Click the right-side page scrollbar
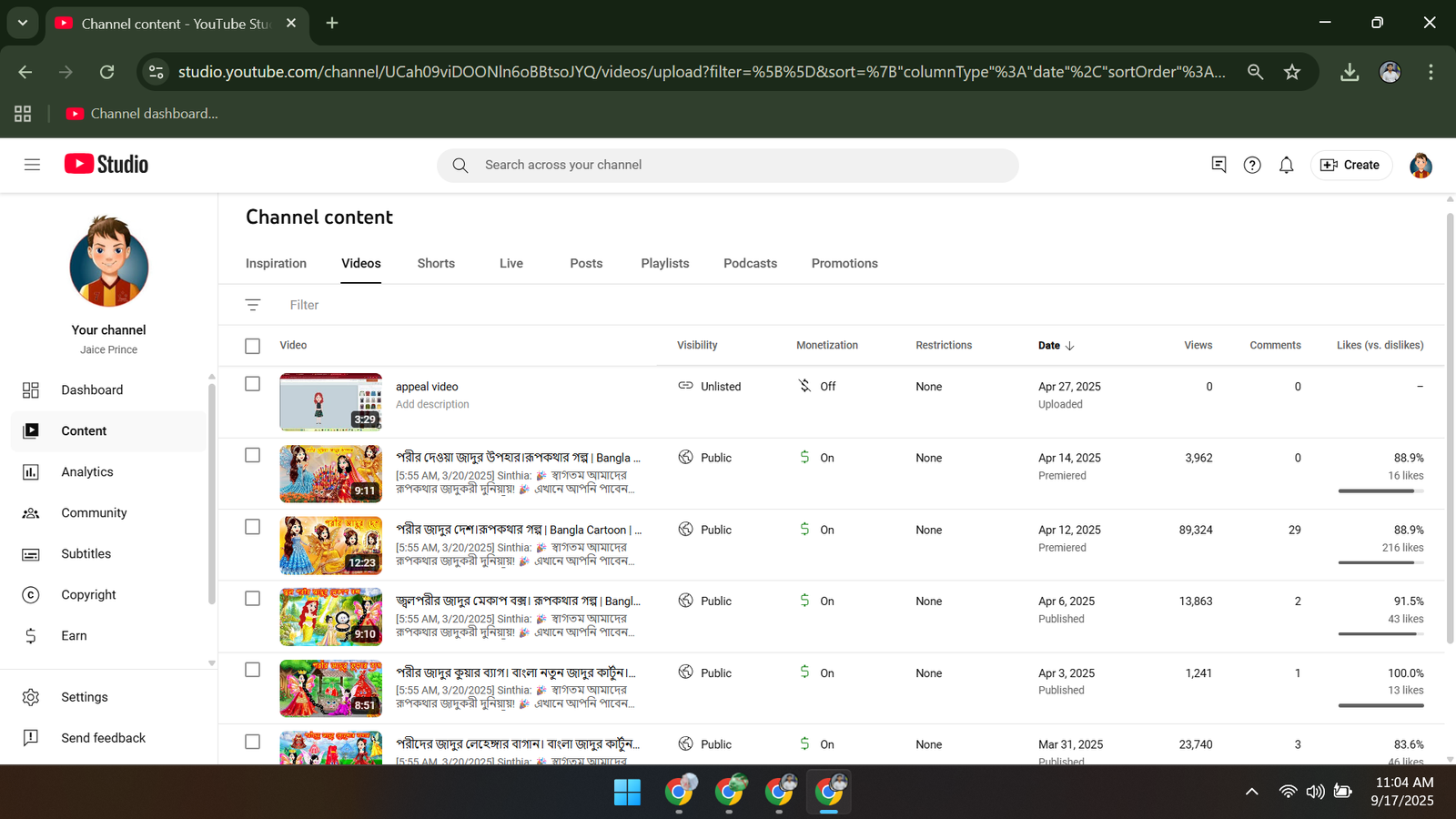Screen dimensions: 1456x819 point(1449,428)
